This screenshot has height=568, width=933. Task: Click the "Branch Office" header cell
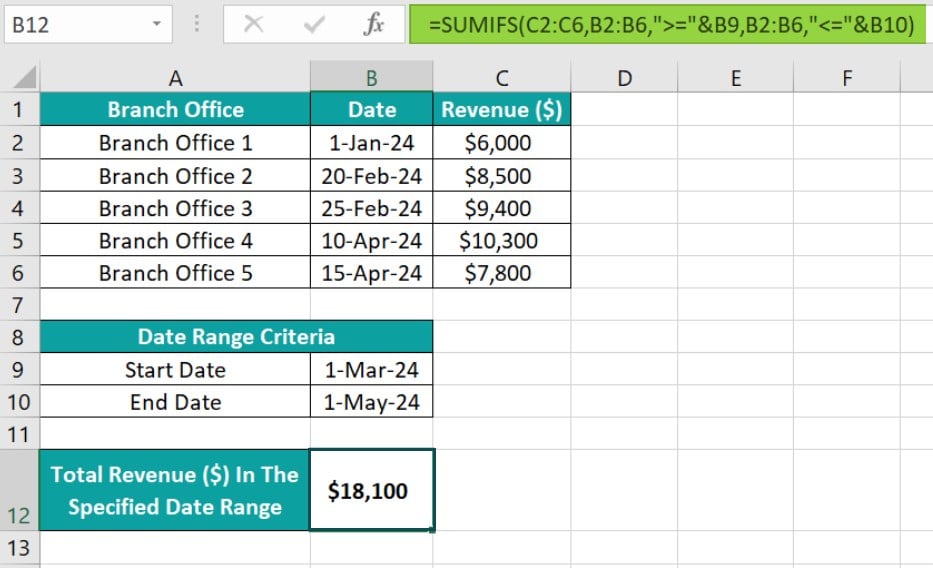point(175,109)
